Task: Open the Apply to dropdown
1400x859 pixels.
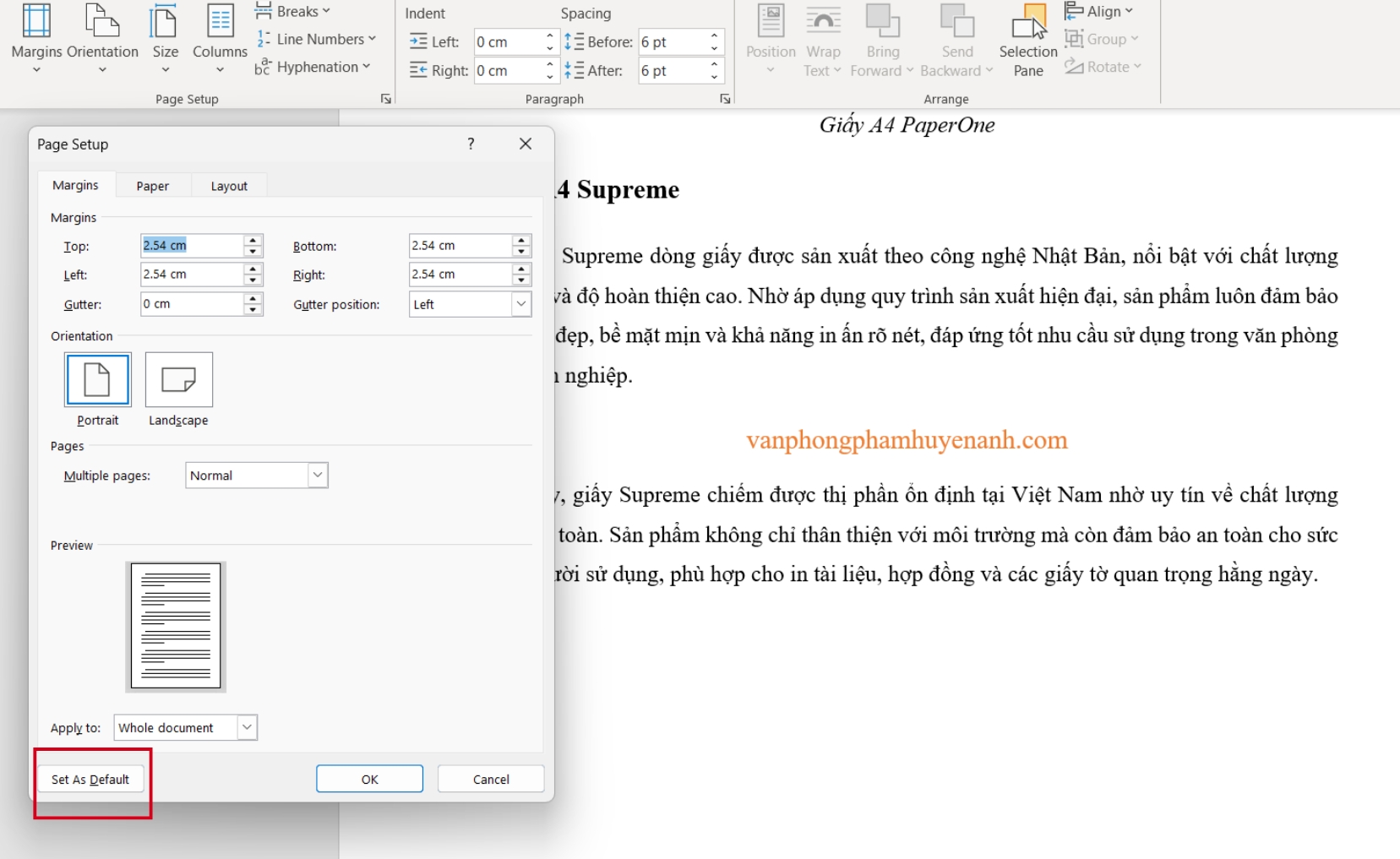Action: 186,728
